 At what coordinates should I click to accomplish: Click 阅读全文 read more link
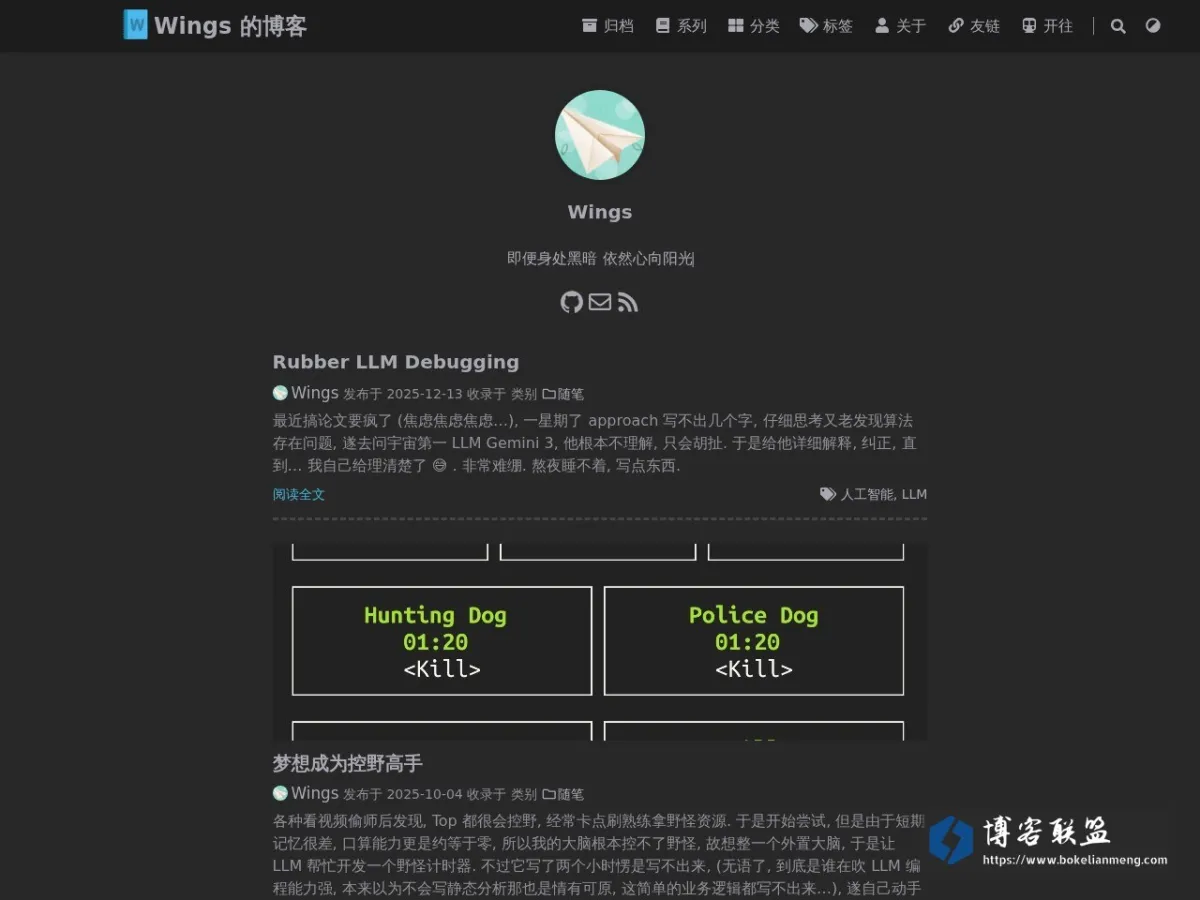click(299, 494)
